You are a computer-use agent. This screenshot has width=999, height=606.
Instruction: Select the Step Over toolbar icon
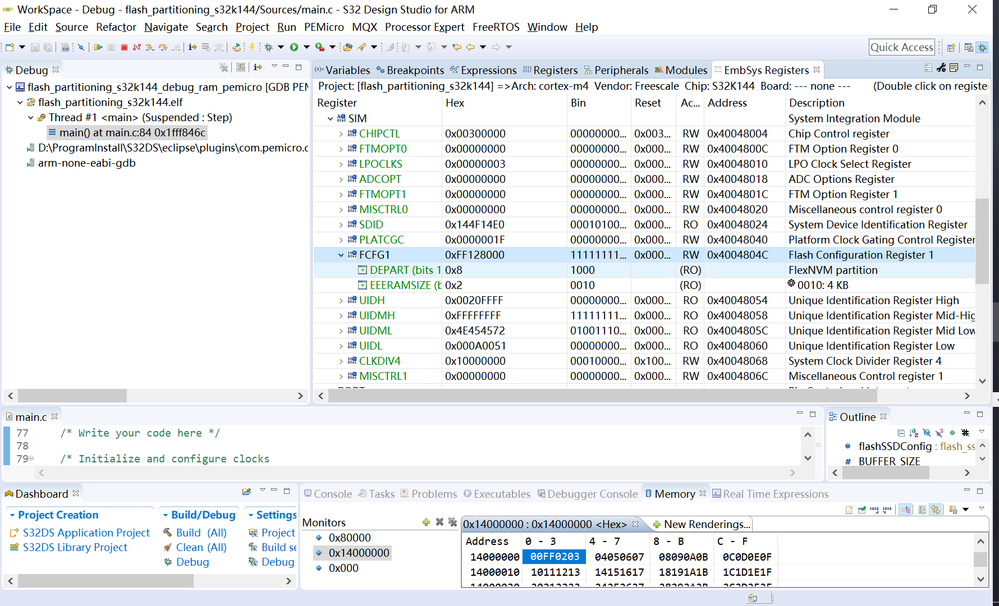click(x=163, y=45)
